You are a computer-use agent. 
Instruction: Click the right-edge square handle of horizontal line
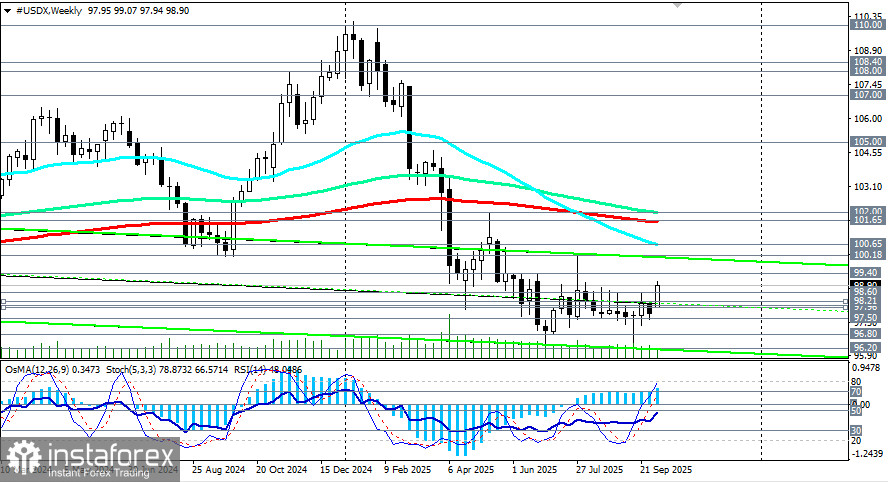[846, 302]
